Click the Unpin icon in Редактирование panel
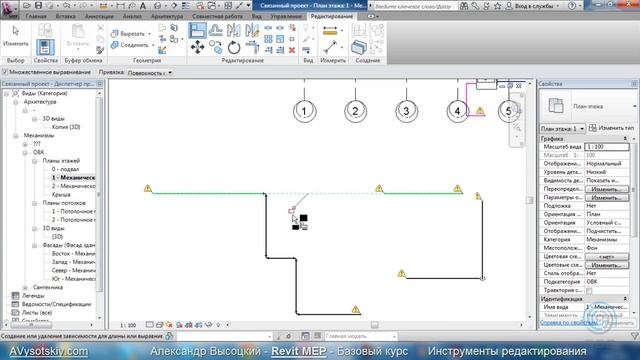 [x=292, y=28]
